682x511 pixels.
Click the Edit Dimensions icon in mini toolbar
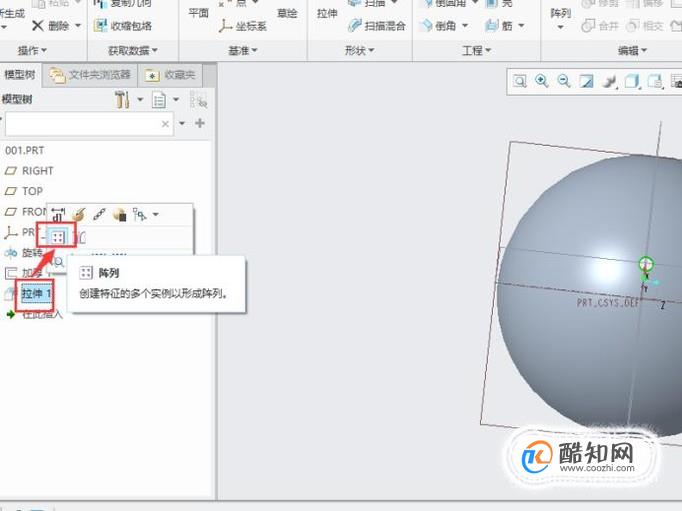click(58, 214)
